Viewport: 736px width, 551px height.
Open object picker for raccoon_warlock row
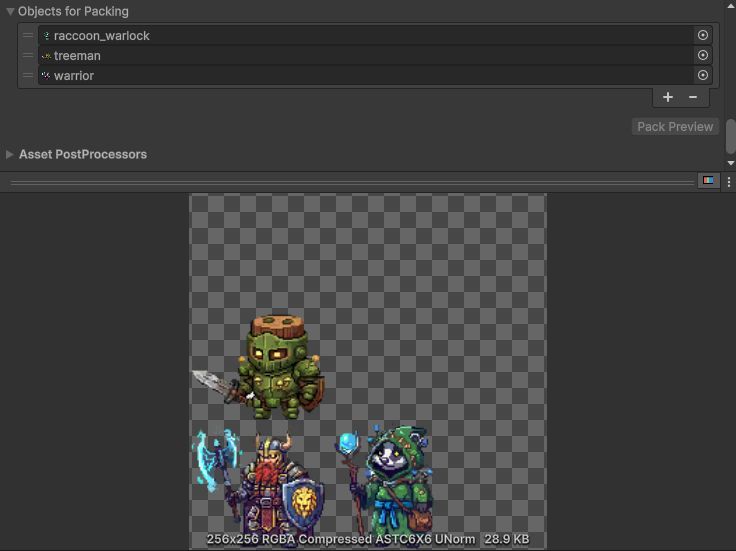[x=703, y=35]
